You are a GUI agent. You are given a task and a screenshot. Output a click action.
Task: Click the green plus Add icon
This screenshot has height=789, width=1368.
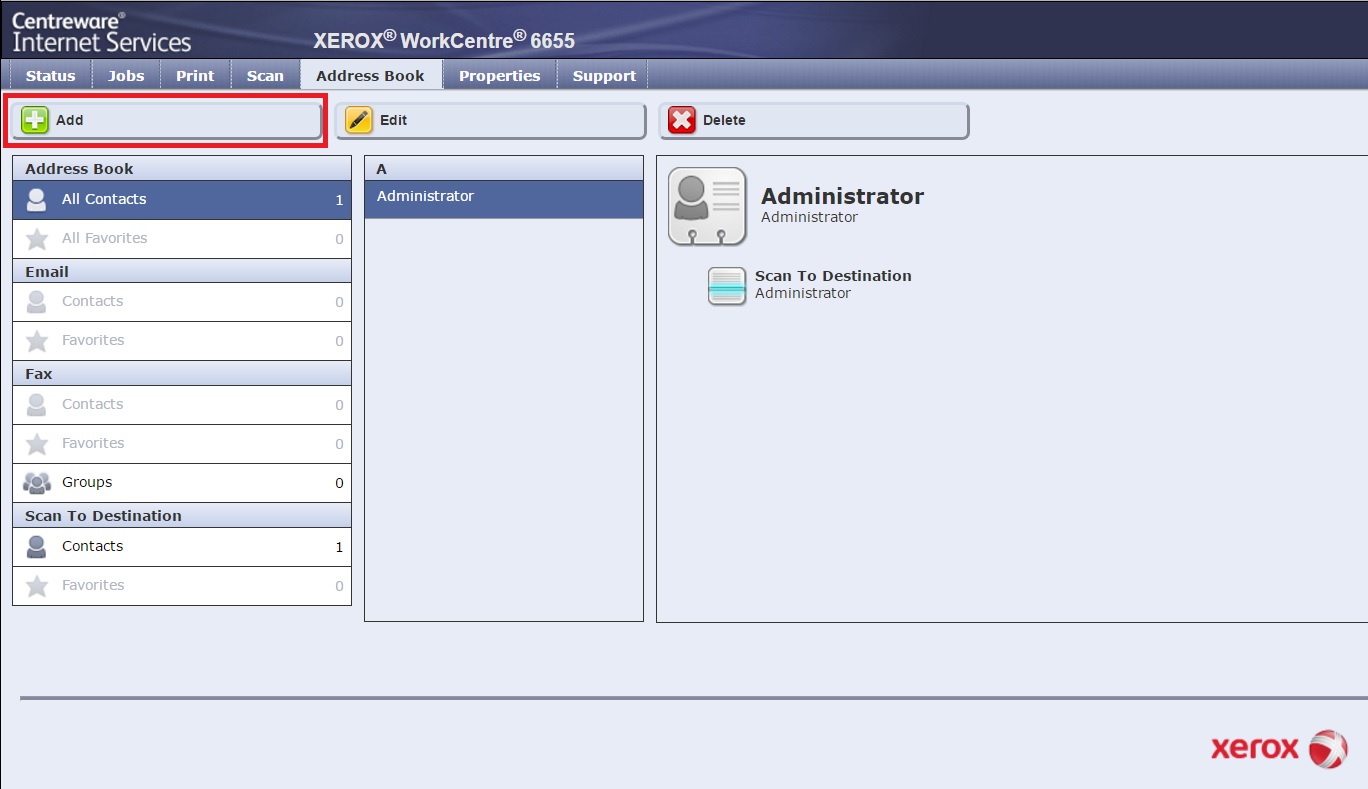pos(35,120)
